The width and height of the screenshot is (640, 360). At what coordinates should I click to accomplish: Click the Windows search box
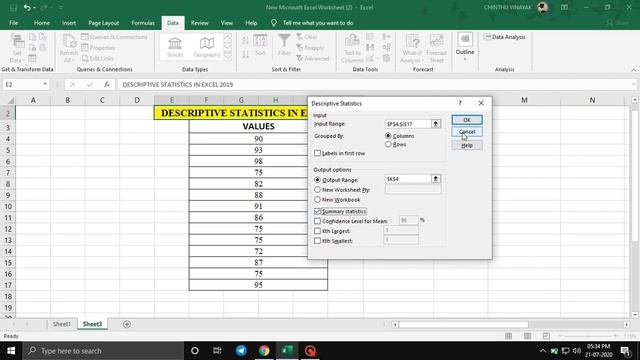click(x=102, y=351)
